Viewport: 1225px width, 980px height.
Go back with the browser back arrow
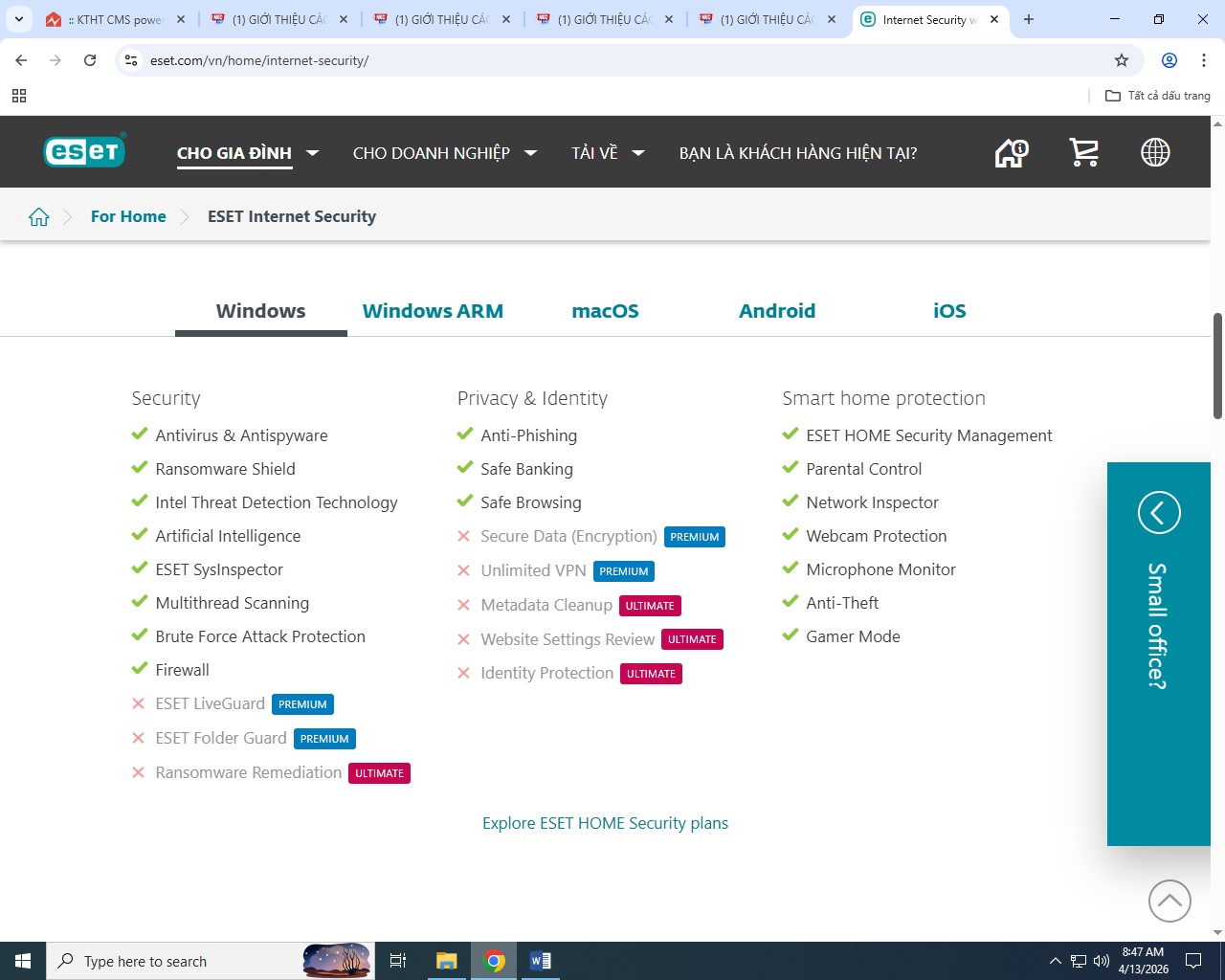(21, 60)
